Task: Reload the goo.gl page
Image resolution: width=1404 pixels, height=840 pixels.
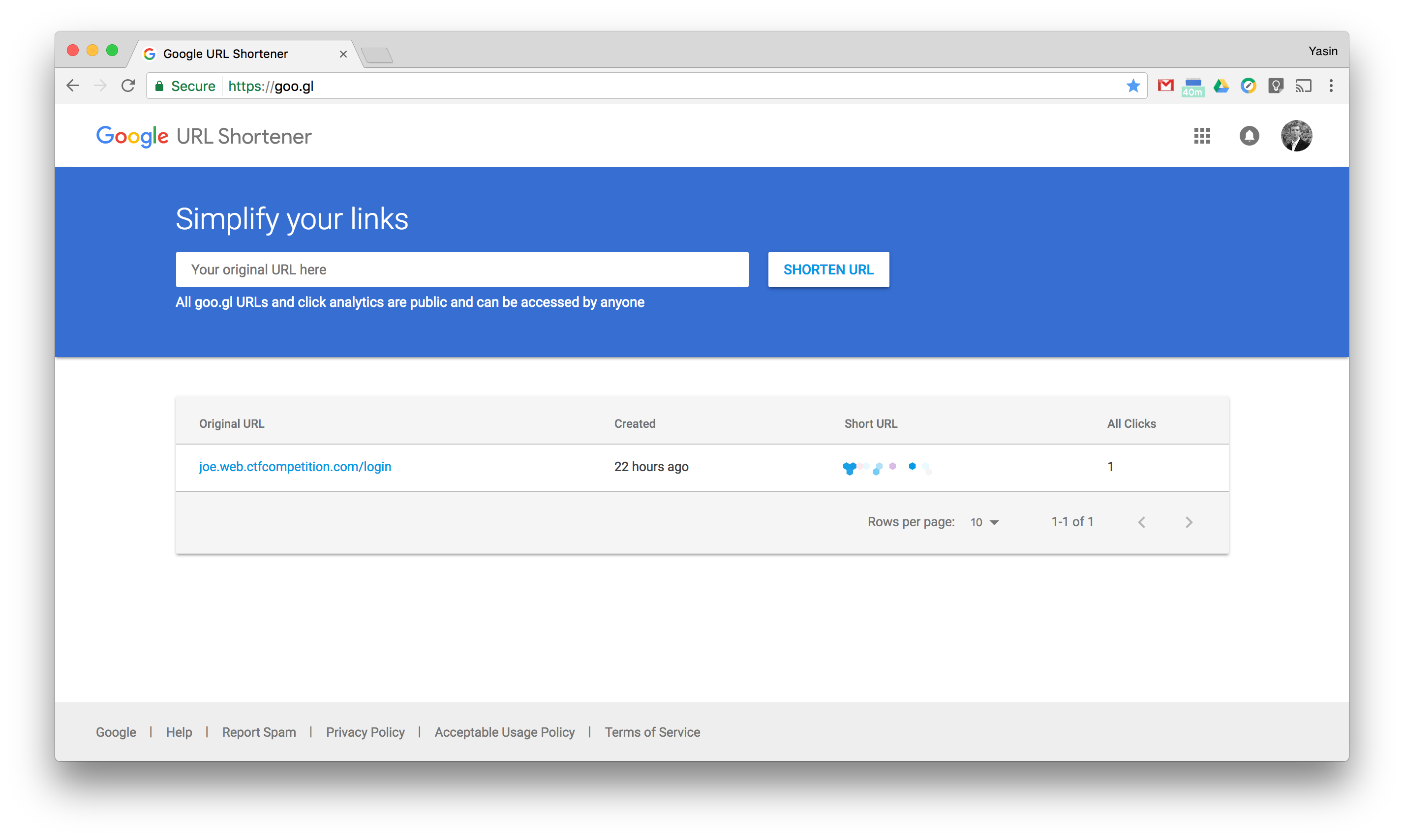Action: coord(128,86)
